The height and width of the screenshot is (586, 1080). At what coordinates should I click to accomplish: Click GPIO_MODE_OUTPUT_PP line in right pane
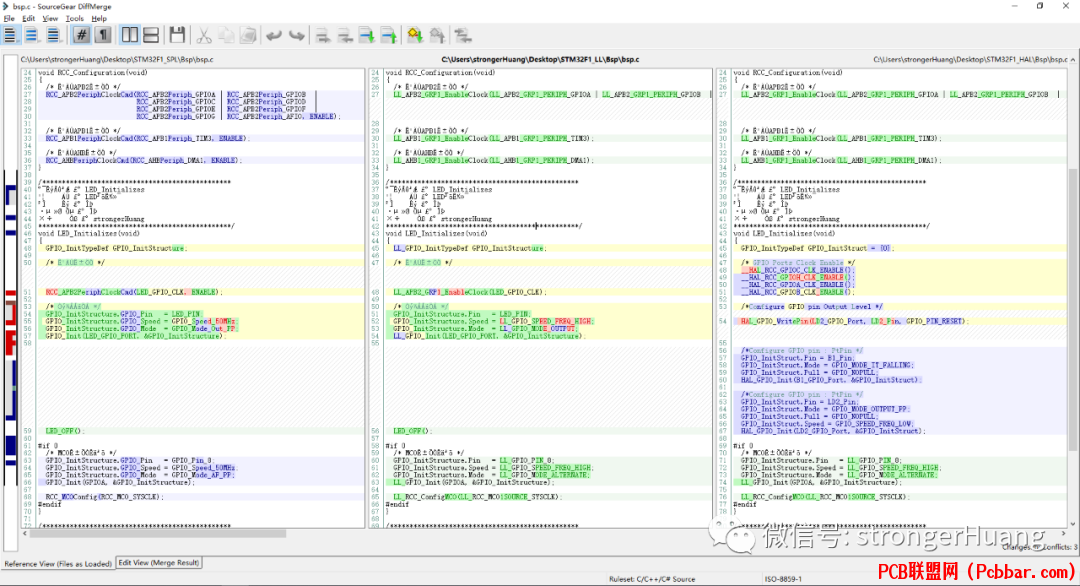[x=825, y=409]
